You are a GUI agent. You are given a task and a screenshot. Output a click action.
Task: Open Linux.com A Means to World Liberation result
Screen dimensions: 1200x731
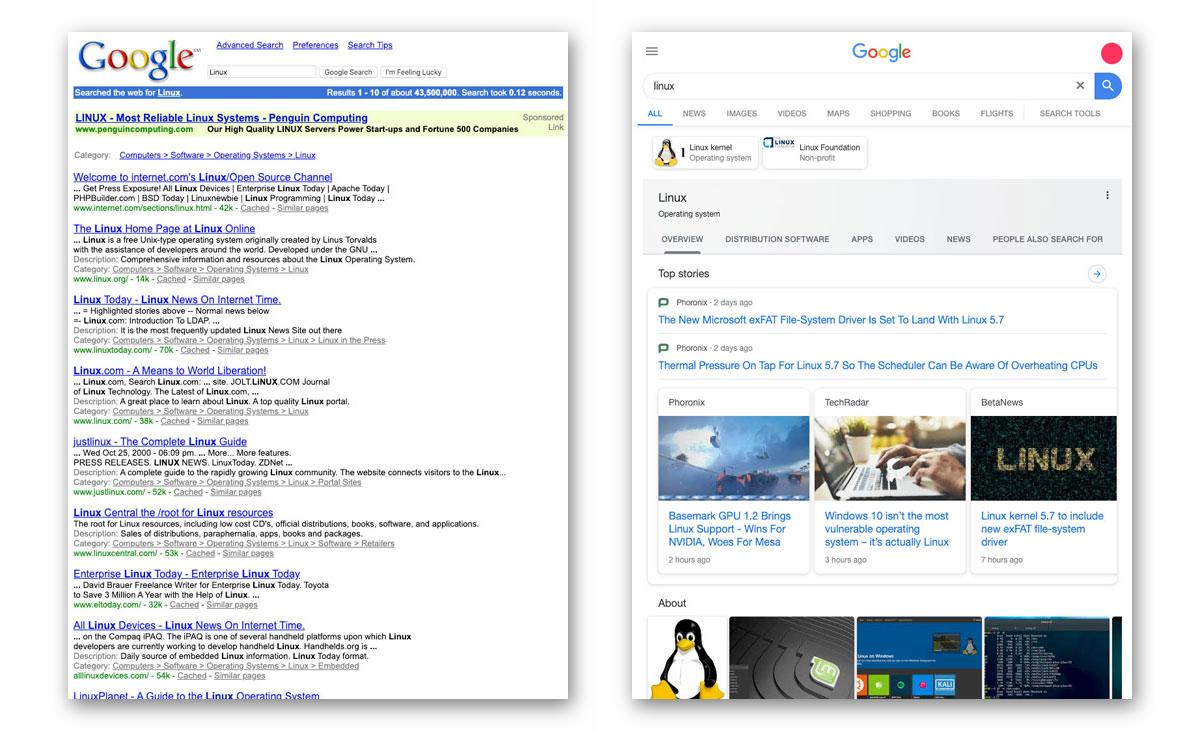[169, 370]
